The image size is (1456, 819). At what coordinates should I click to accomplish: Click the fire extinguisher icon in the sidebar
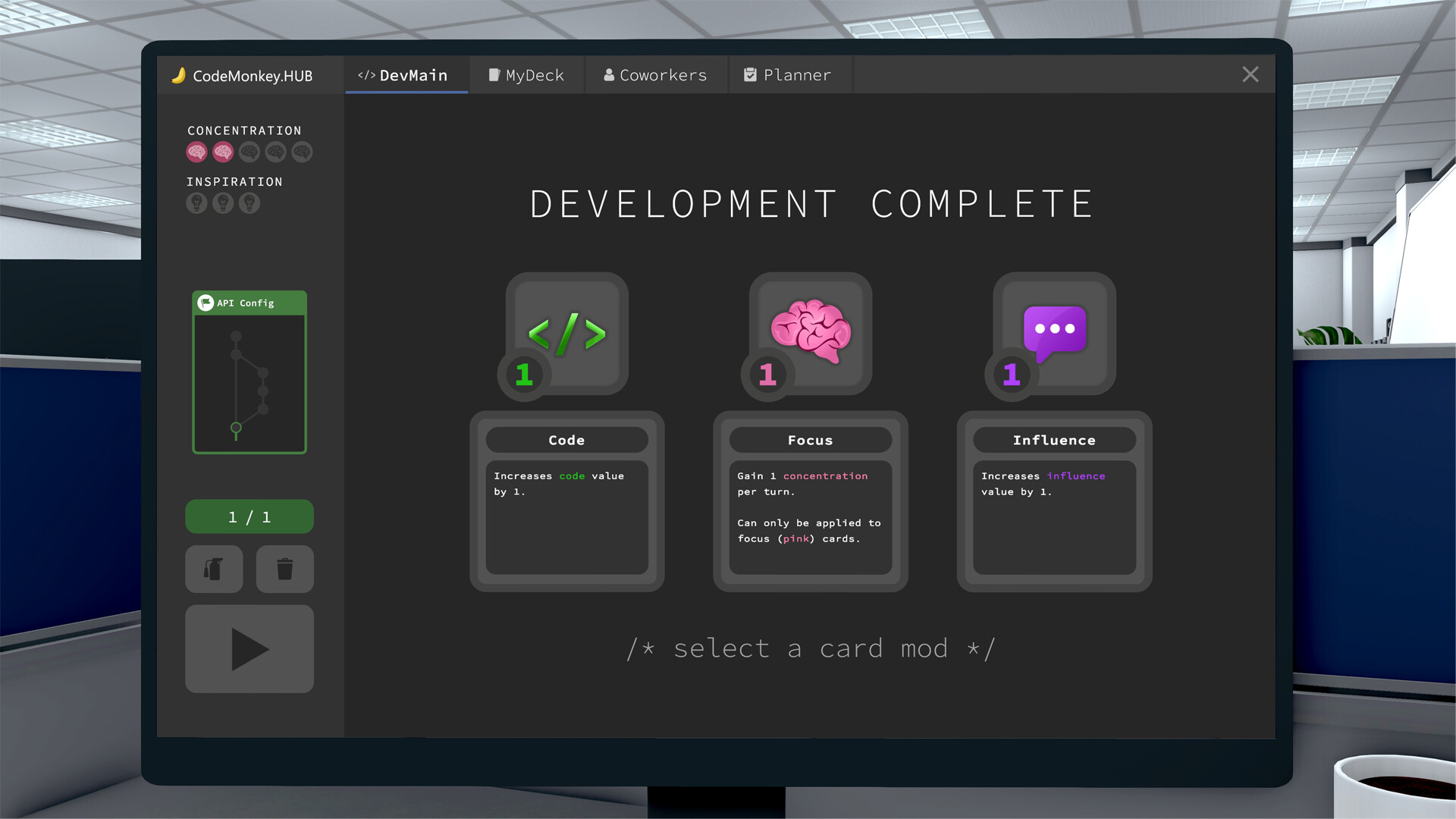coord(214,569)
